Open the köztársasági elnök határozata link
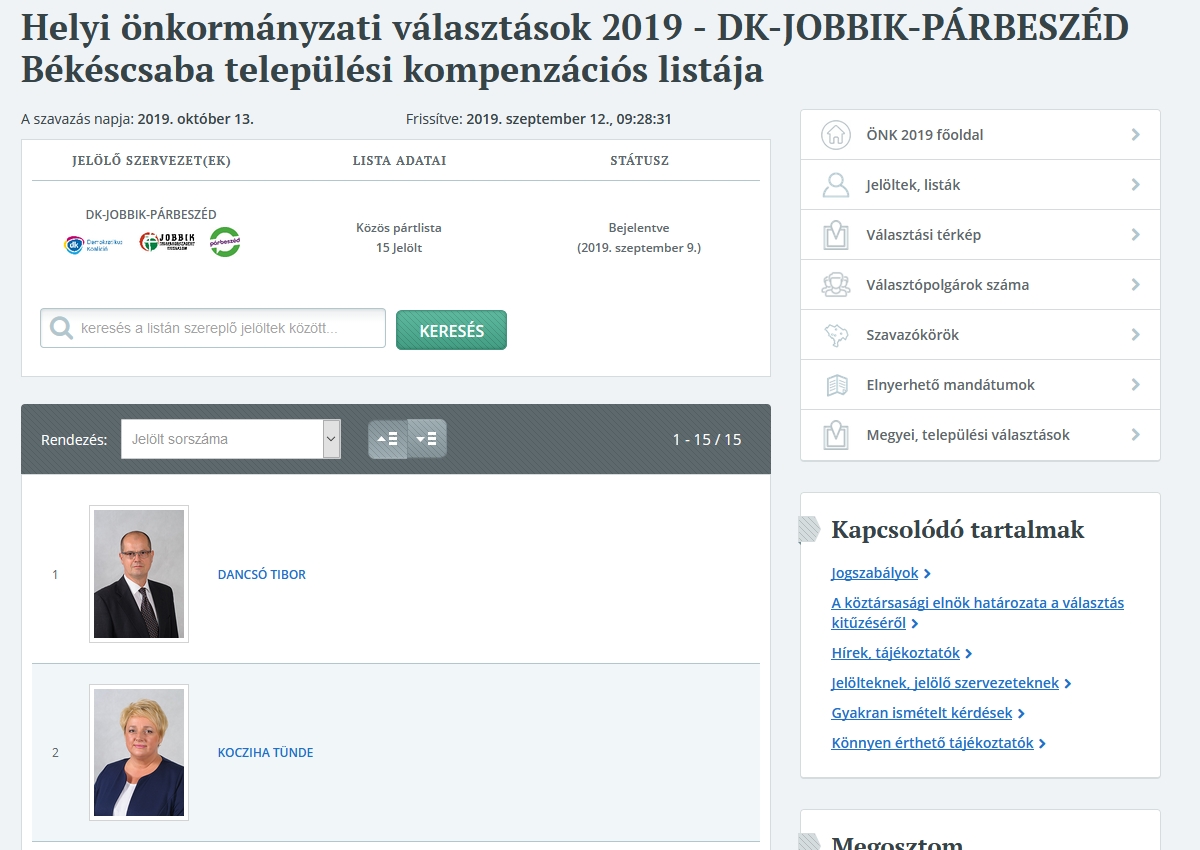1200x850 pixels. 977,613
